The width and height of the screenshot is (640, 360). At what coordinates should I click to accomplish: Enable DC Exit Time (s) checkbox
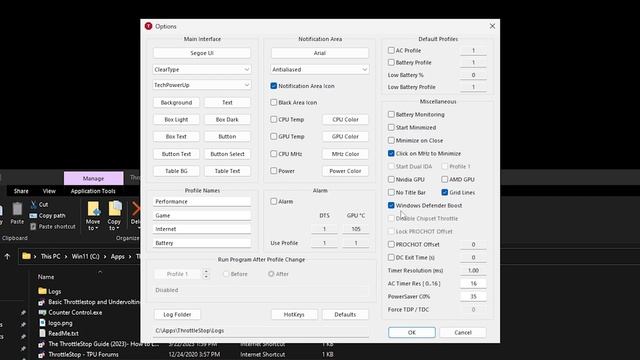[391, 258]
